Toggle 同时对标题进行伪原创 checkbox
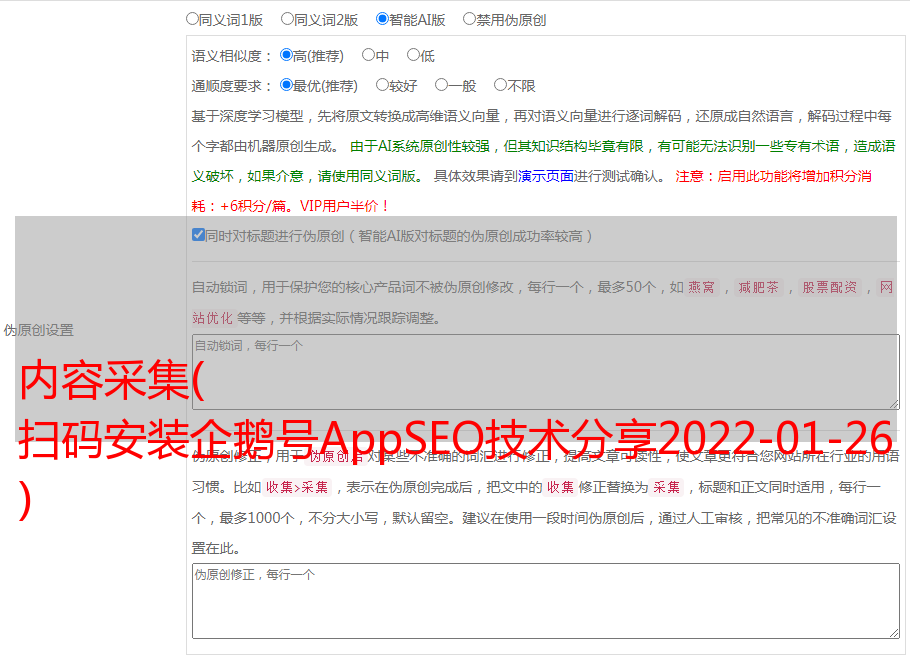Image resolution: width=911 pixels, height=658 pixels. point(198,235)
